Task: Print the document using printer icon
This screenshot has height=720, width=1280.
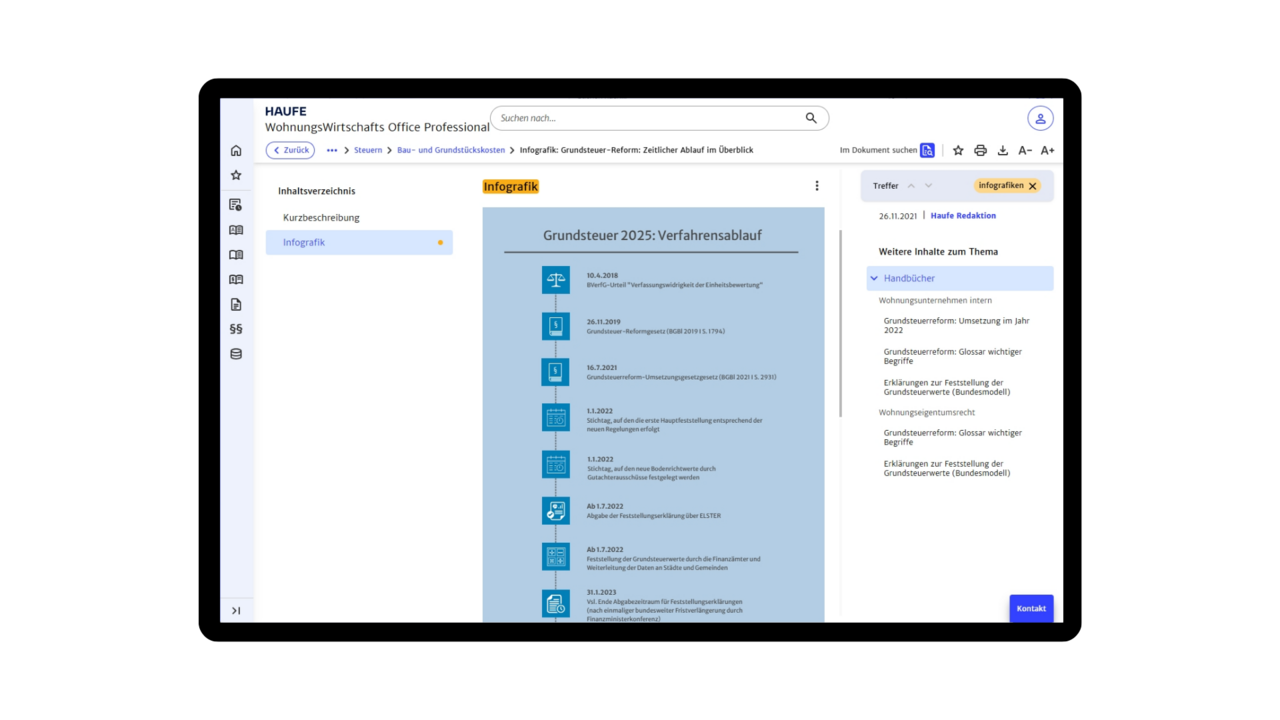Action: point(980,151)
